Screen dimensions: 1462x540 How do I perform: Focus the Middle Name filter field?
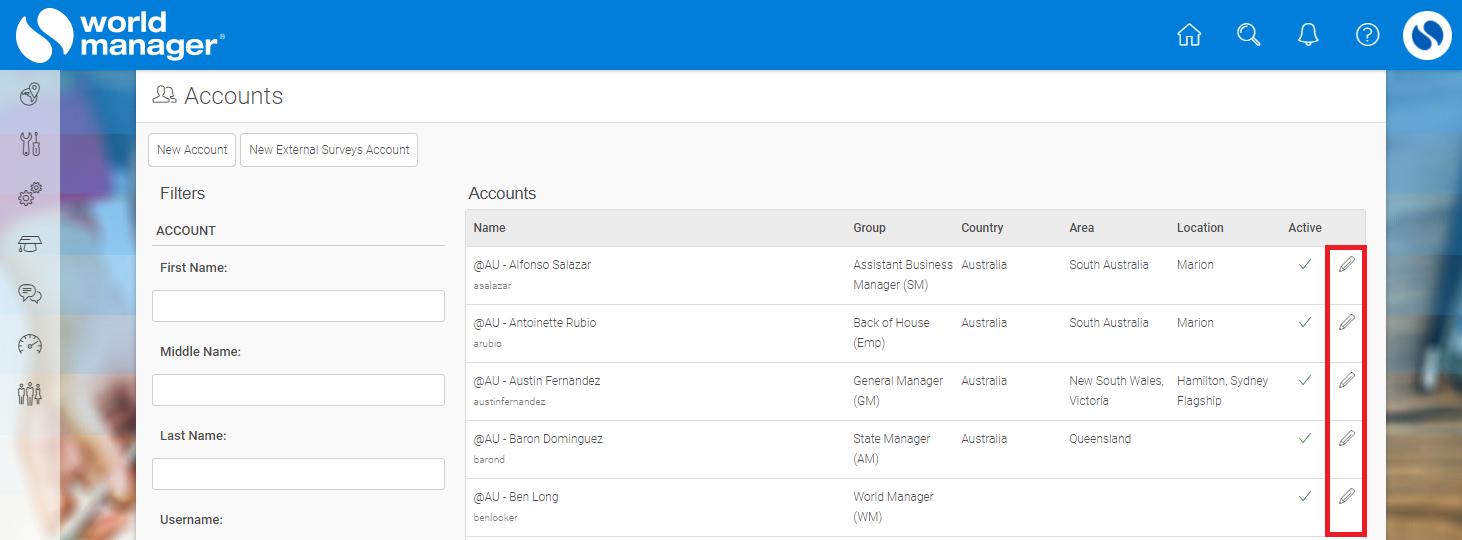tap(298, 390)
